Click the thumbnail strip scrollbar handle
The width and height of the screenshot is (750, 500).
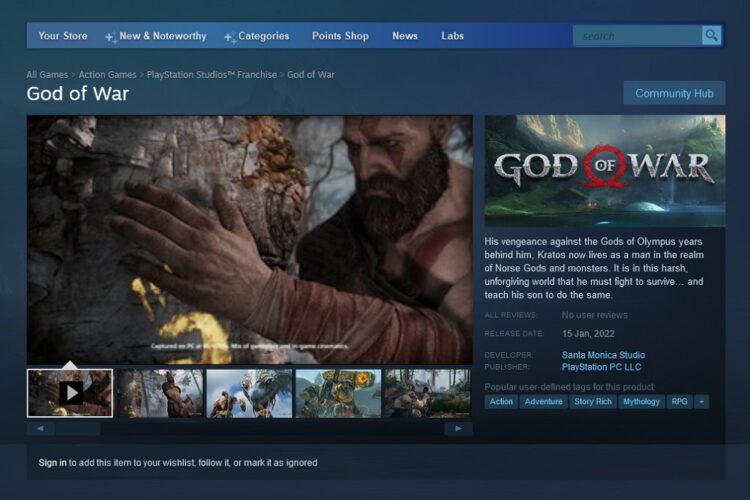pyautogui.click(x=77, y=429)
